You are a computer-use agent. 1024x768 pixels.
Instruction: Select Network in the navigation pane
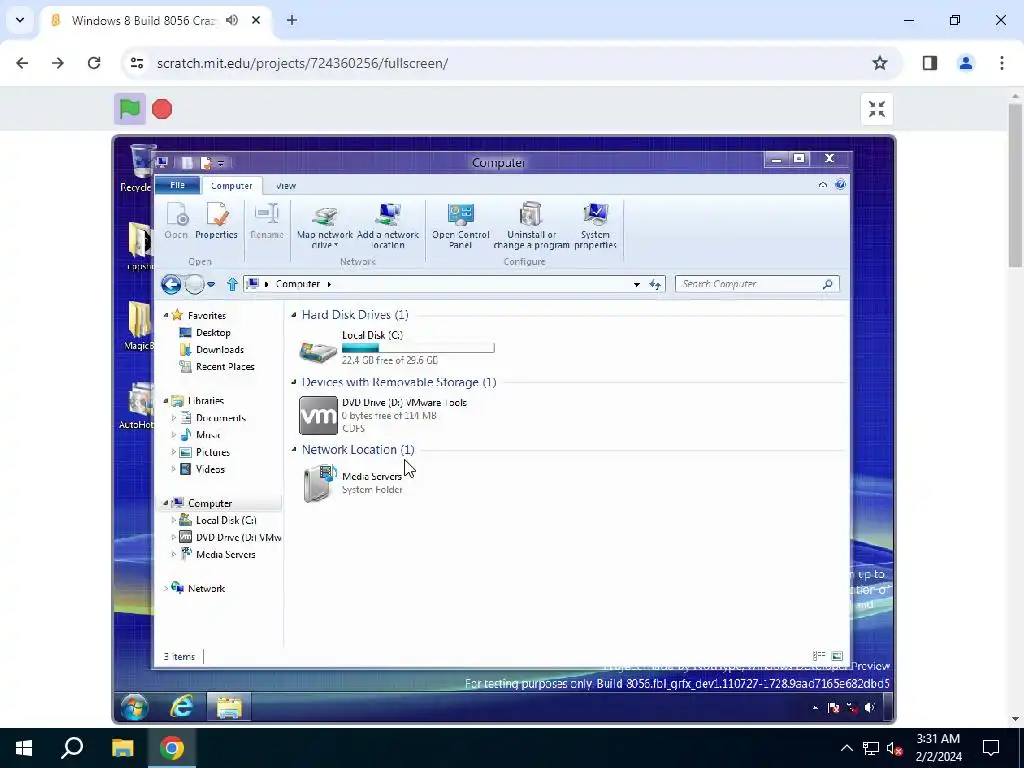click(198, 588)
